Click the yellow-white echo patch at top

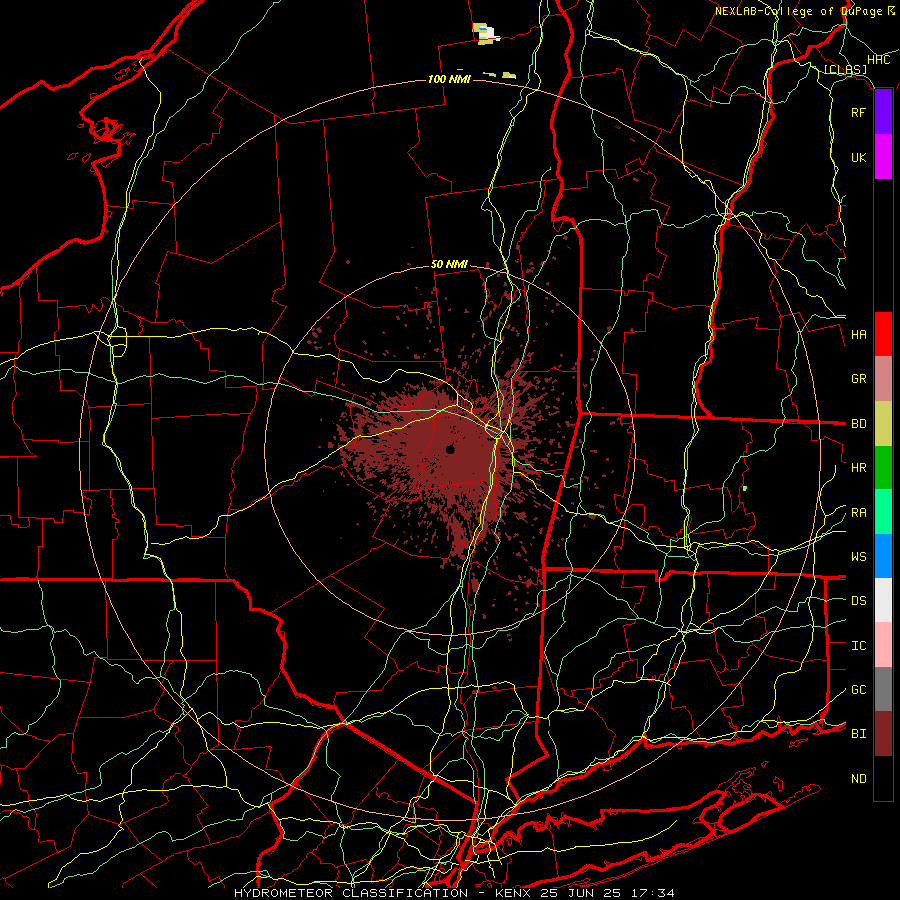tap(486, 33)
